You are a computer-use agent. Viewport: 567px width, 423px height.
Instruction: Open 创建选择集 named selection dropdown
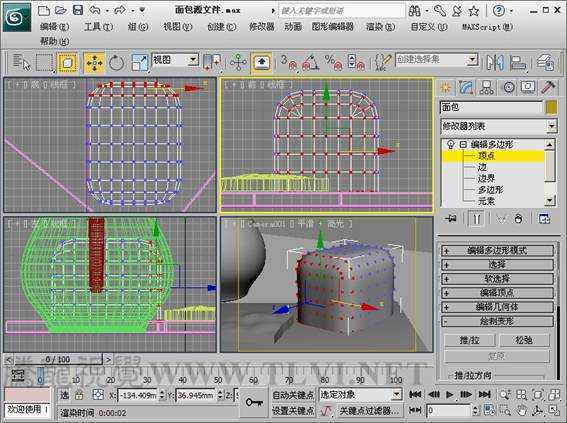[437, 60]
